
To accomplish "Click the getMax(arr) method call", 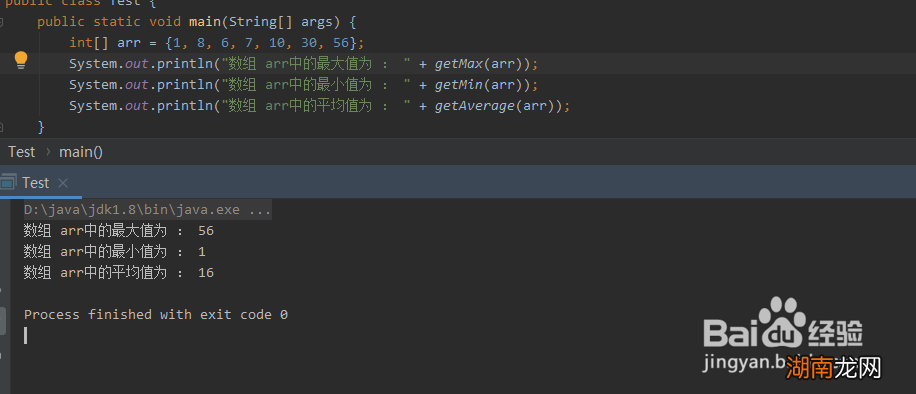I will tap(482, 64).
